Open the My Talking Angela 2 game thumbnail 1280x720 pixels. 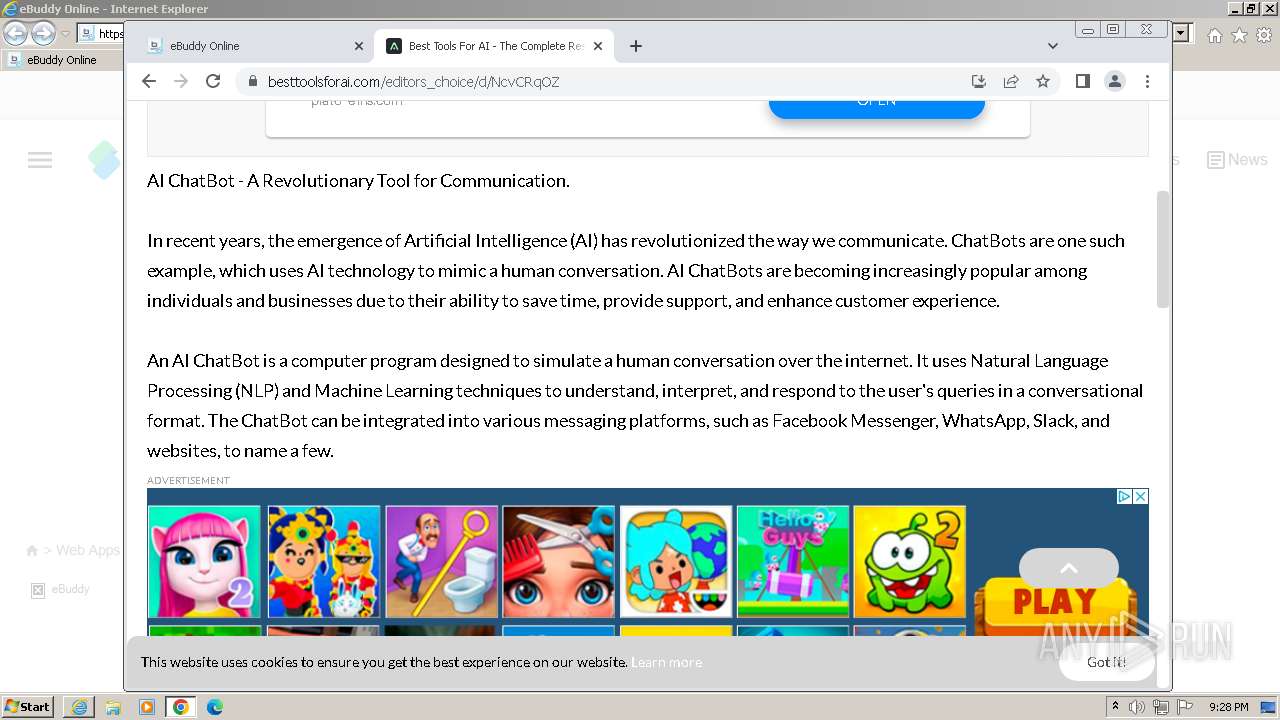(204, 561)
